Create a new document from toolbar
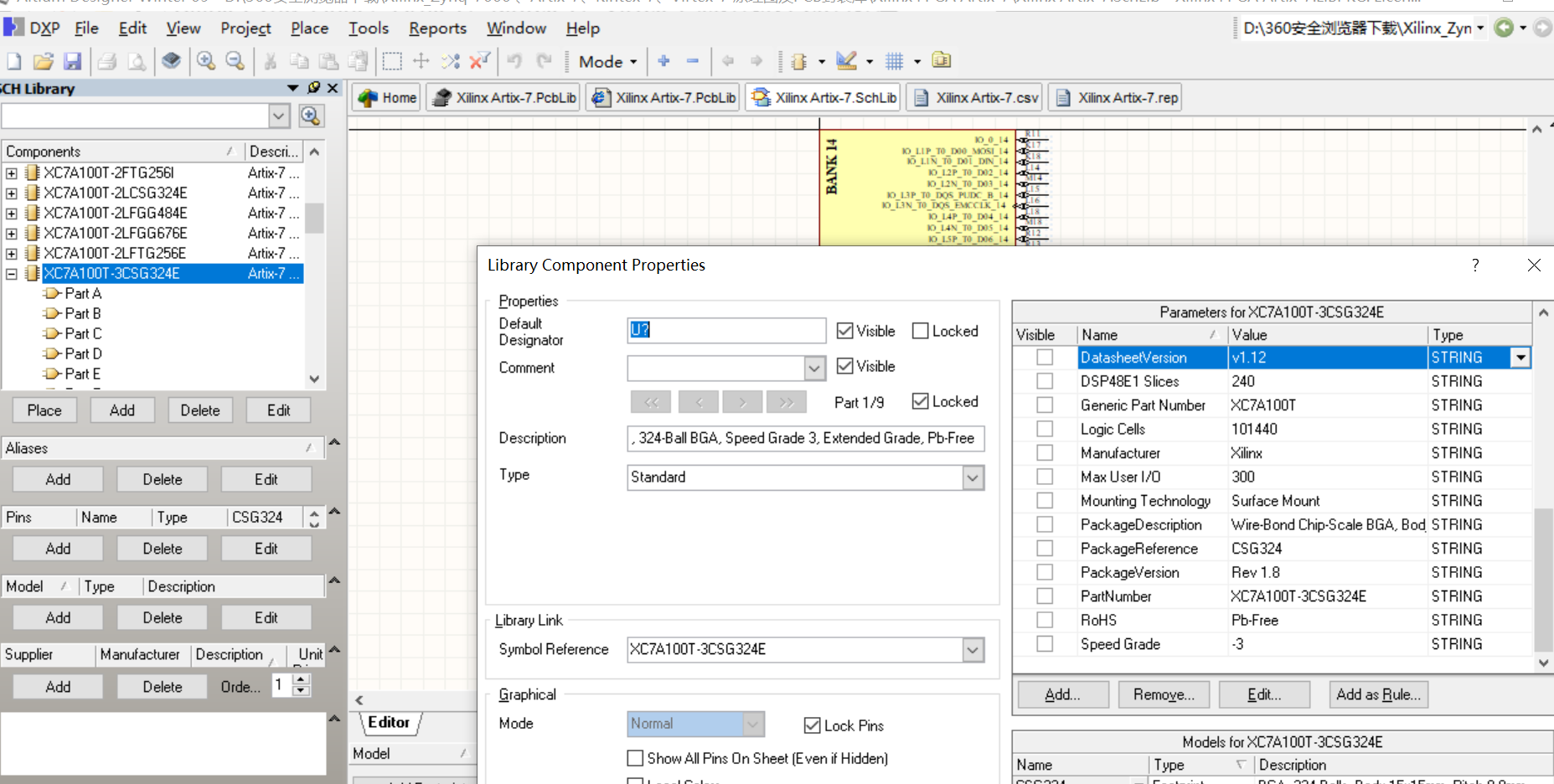1554x784 pixels. pyautogui.click(x=14, y=61)
